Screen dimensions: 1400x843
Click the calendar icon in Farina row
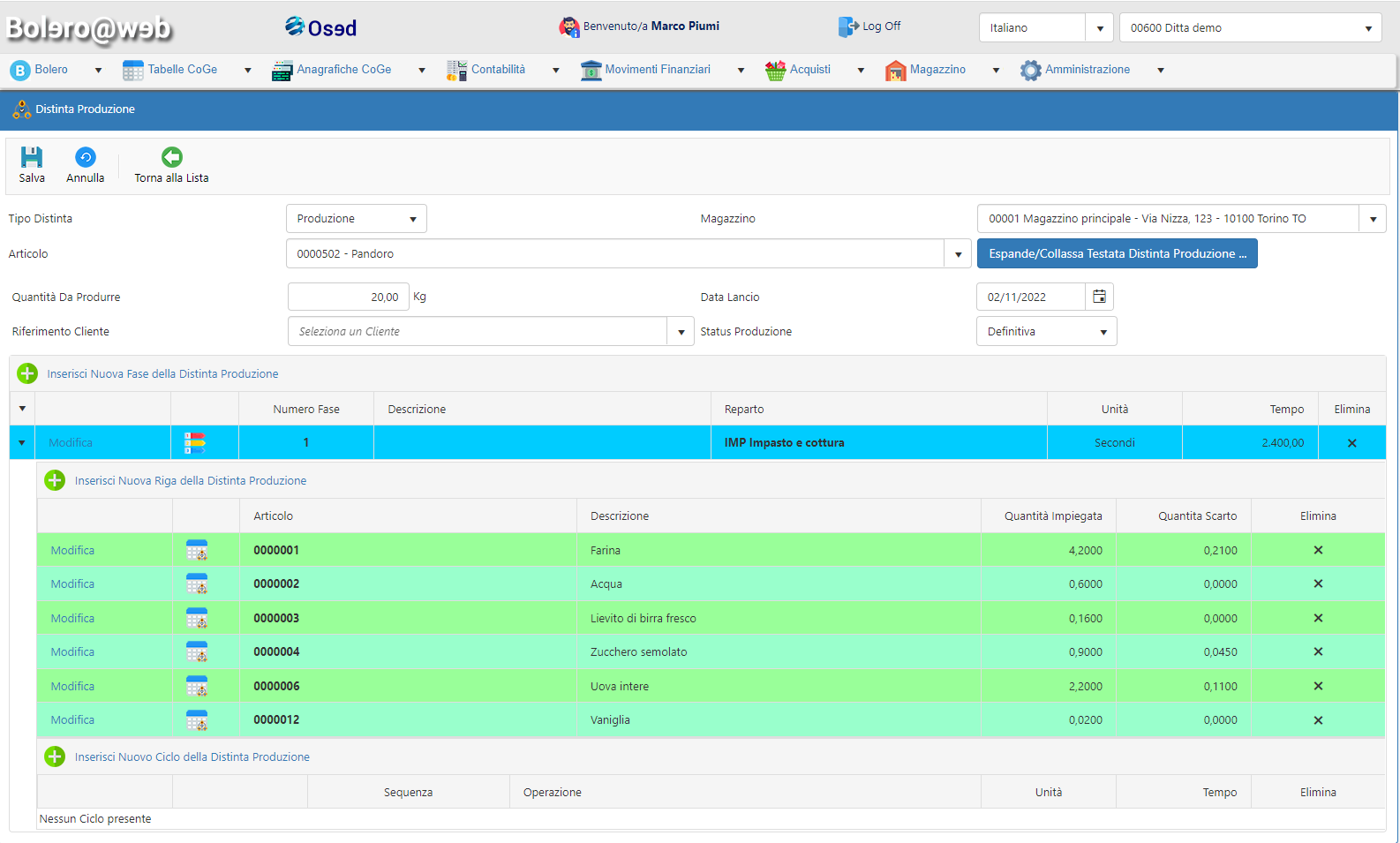[197, 551]
